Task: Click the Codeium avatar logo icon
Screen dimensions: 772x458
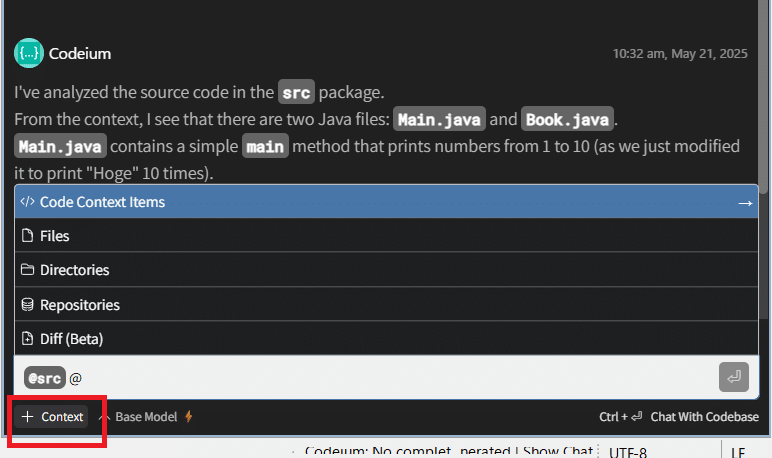Action: [x=29, y=53]
